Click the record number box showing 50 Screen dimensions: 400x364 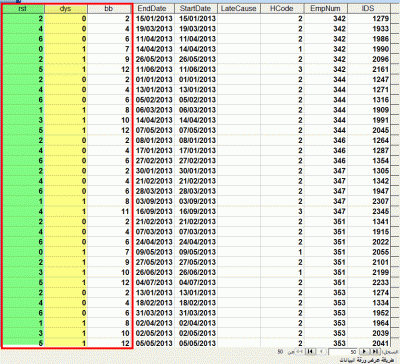tap(343, 352)
